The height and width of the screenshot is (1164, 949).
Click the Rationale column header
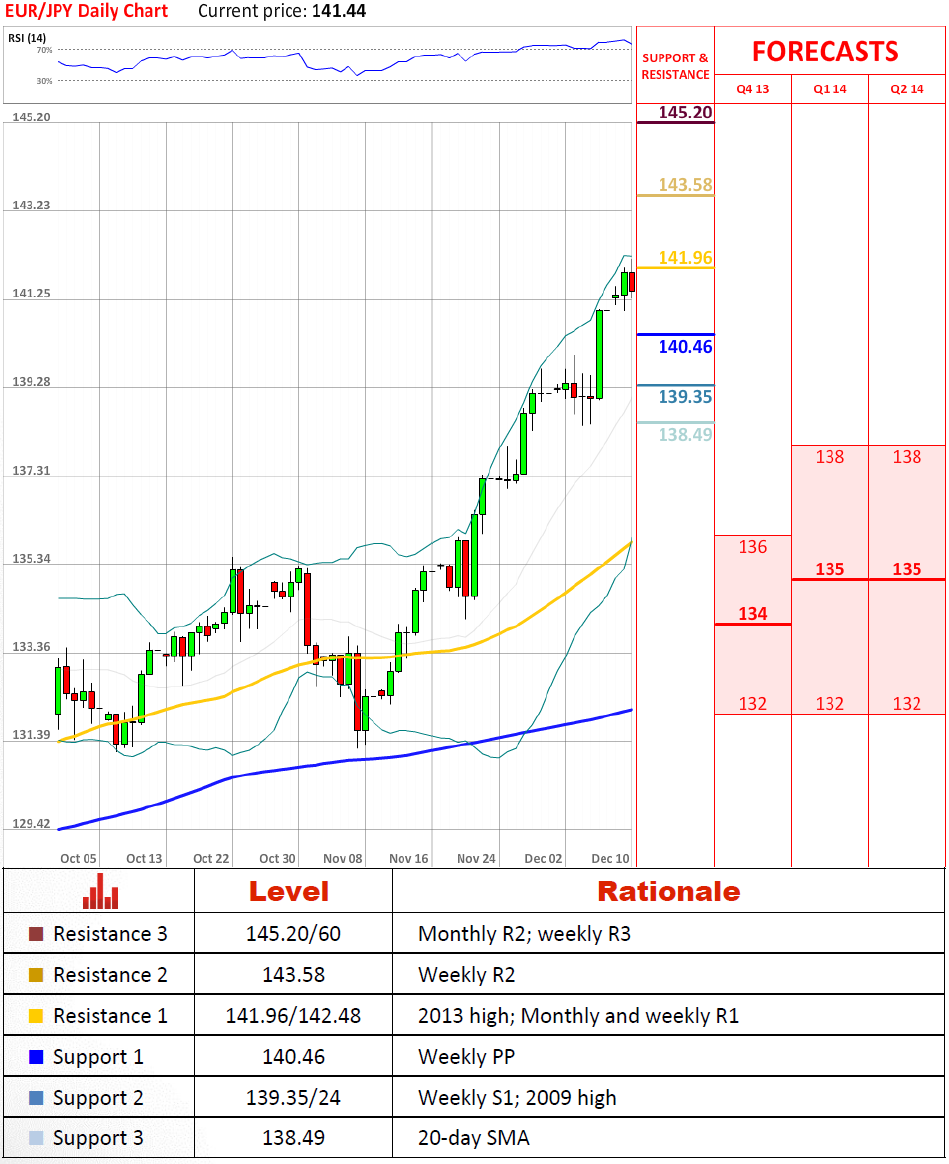pos(668,891)
